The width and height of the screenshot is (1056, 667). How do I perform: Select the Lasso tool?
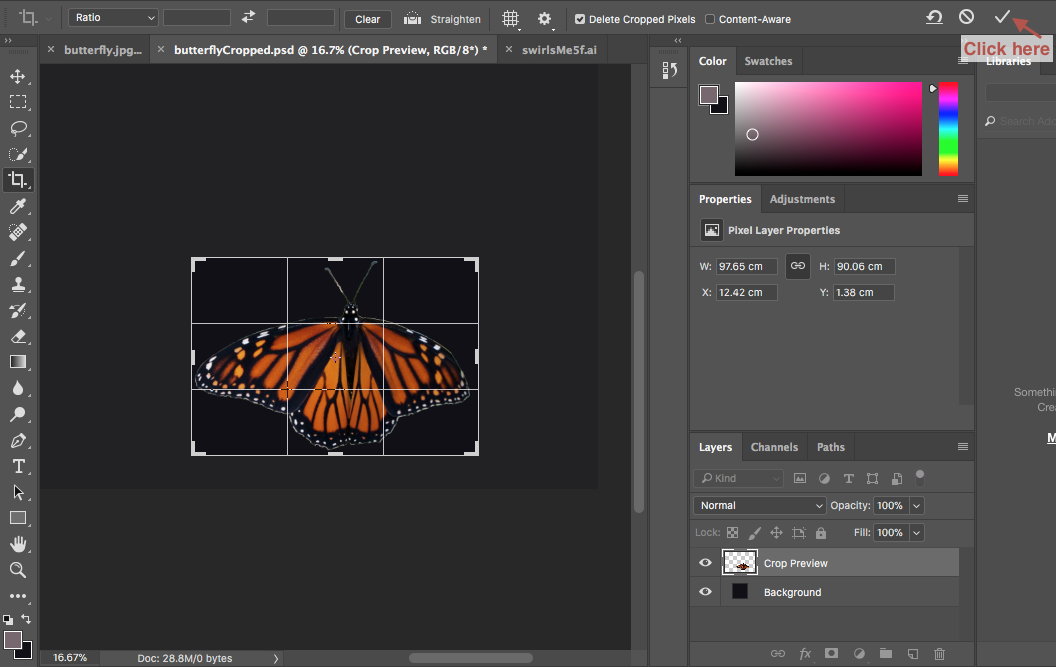tap(18, 128)
